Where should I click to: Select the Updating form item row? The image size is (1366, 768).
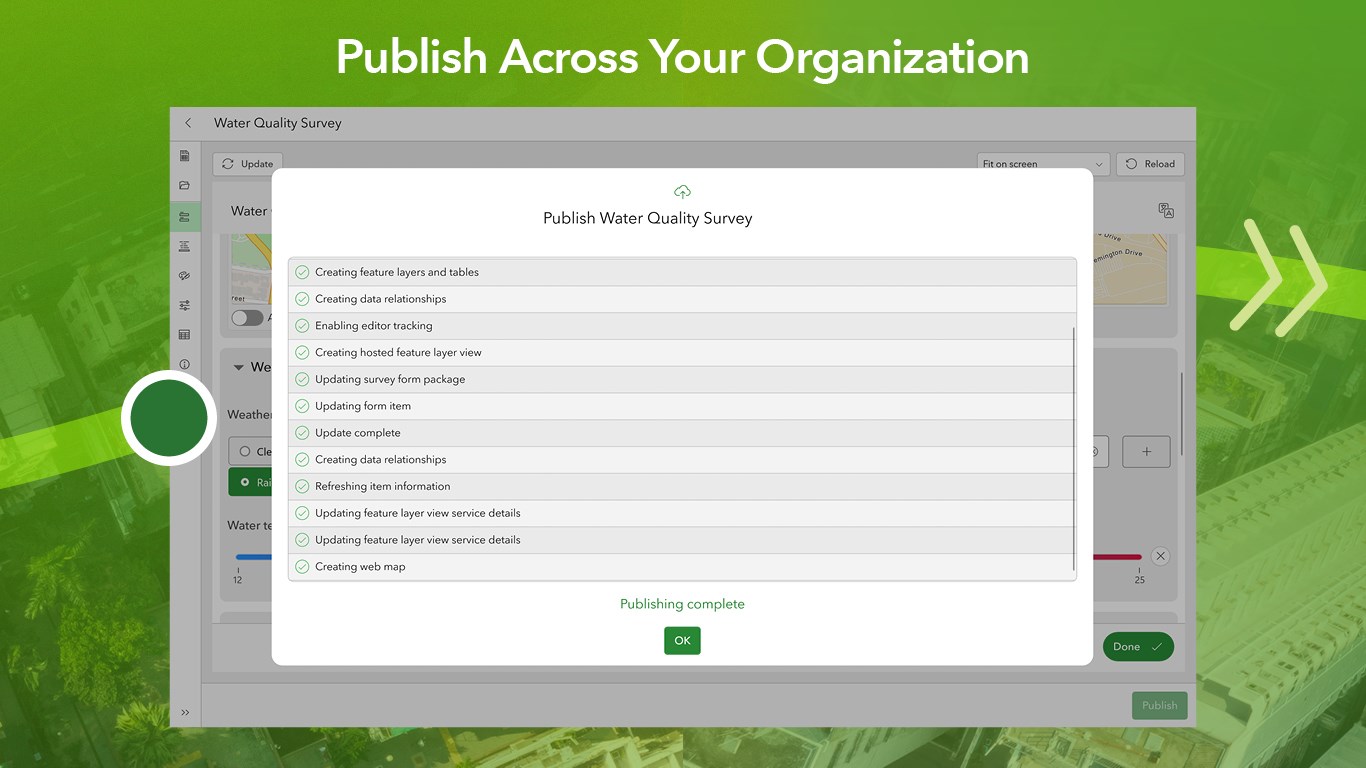pos(682,406)
